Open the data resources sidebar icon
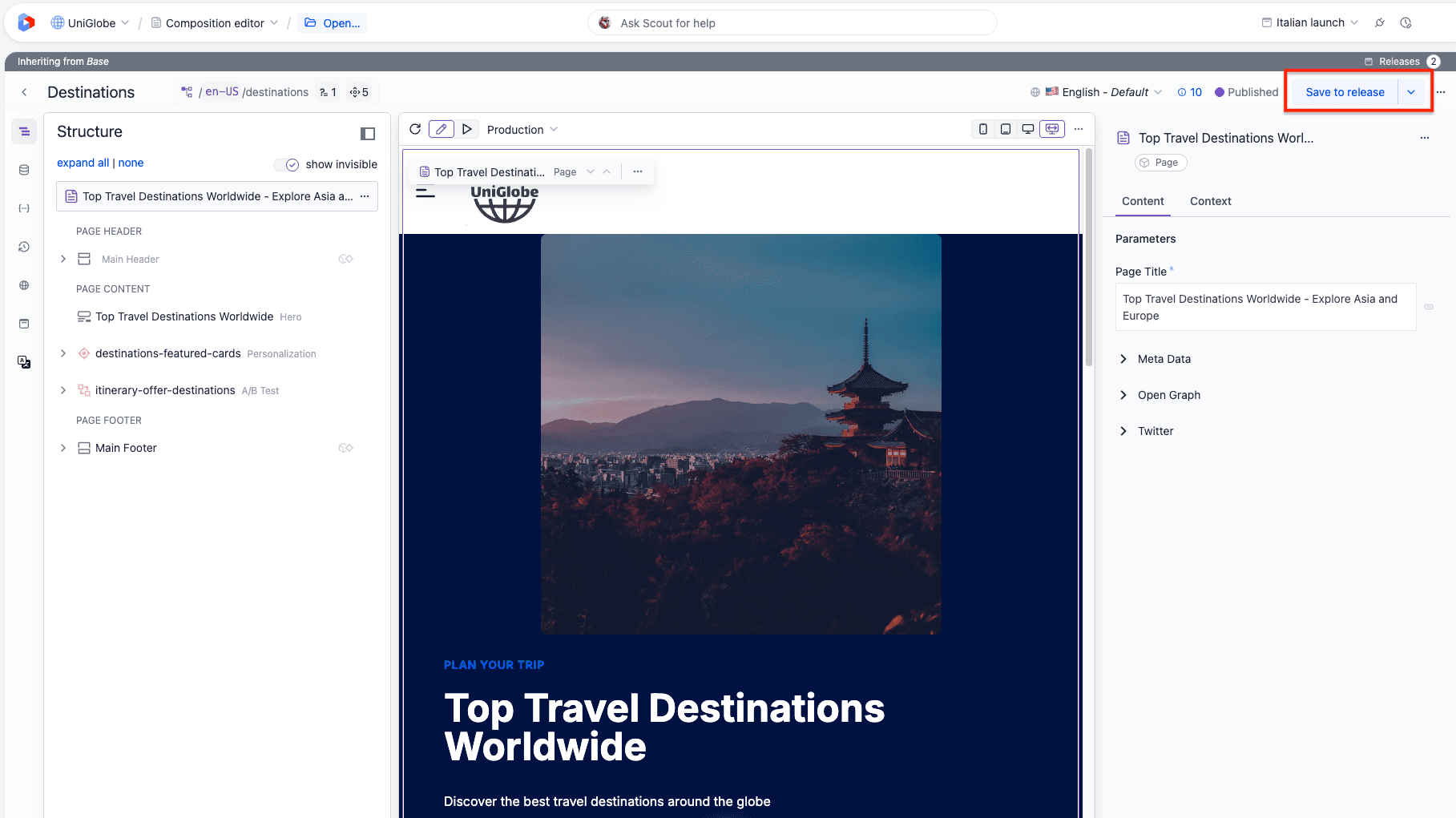The height and width of the screenshot is (818, 1456). coord(24,170)
